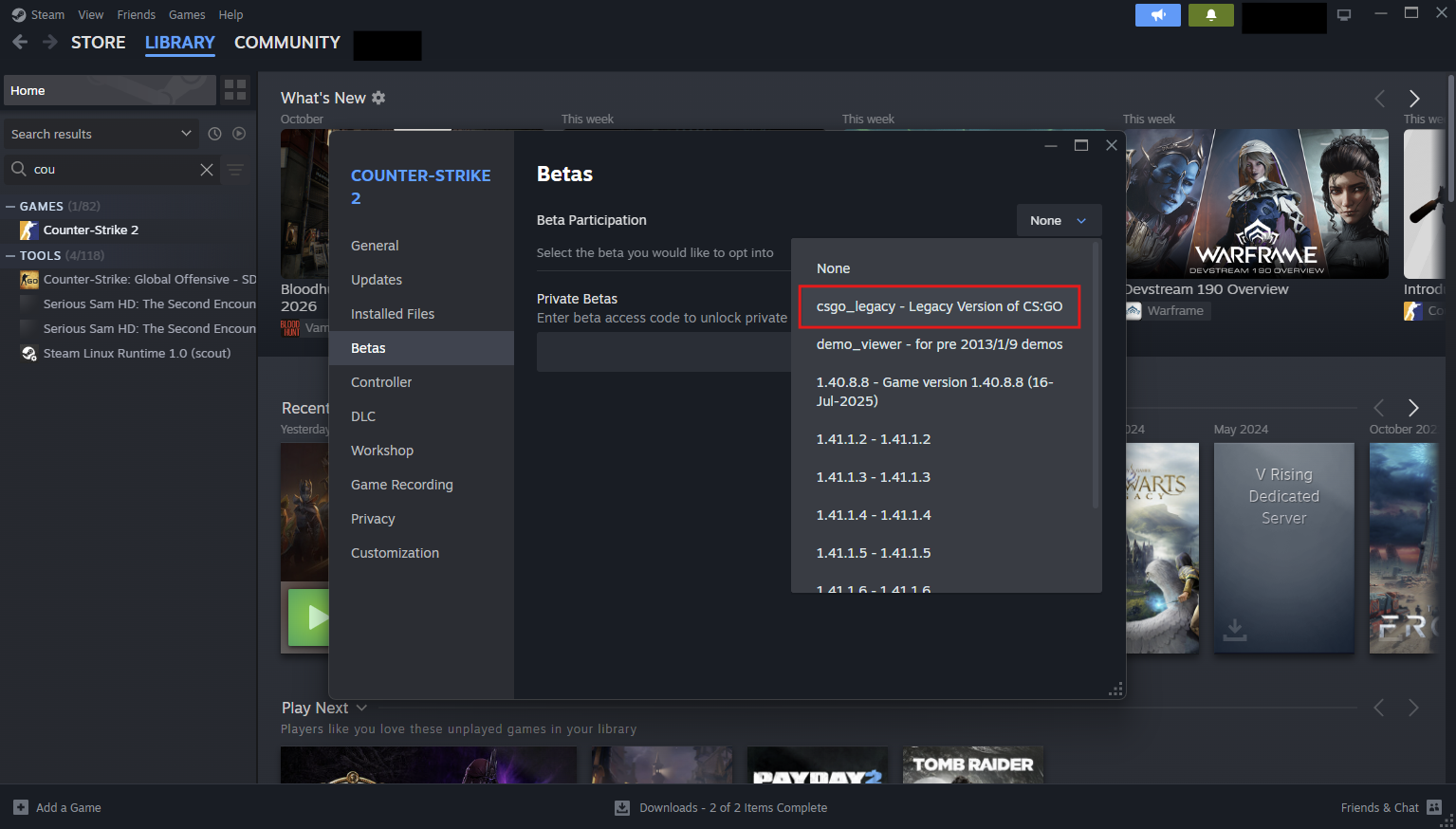Open Friends & Chat icon
Screen dimensions: 1456x829
point(1434,807)
